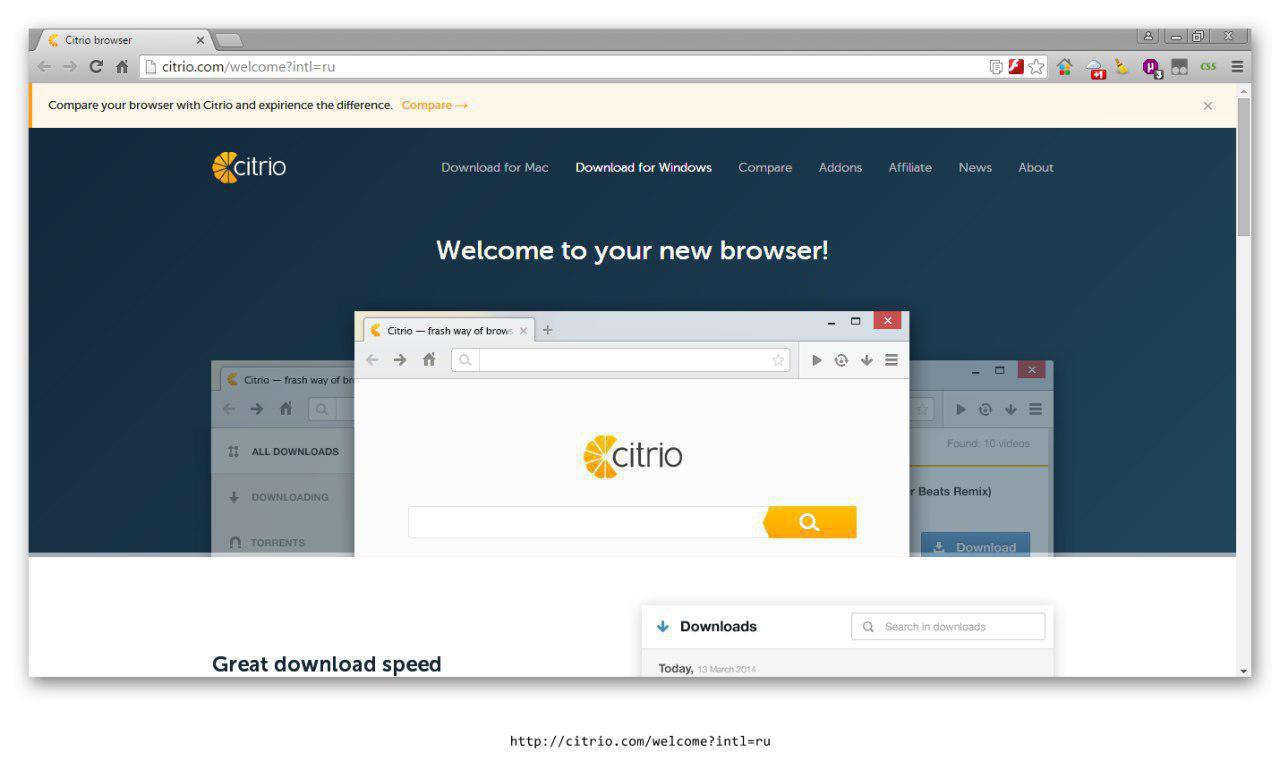Go to the Compare nav item

(765, 167)
